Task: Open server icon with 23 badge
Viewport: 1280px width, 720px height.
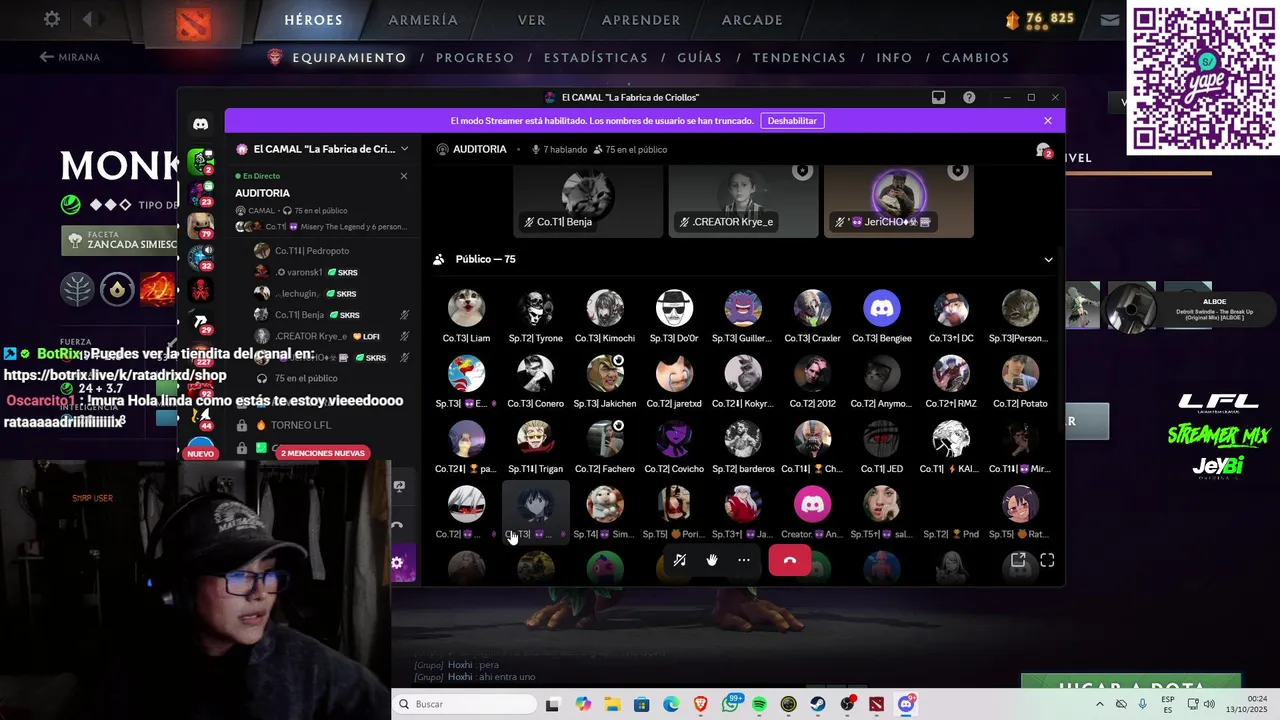Action: tap(201, 192)
